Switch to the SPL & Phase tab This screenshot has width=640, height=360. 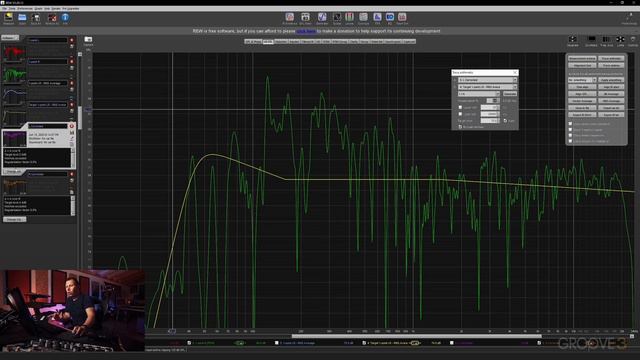[253, 41]
